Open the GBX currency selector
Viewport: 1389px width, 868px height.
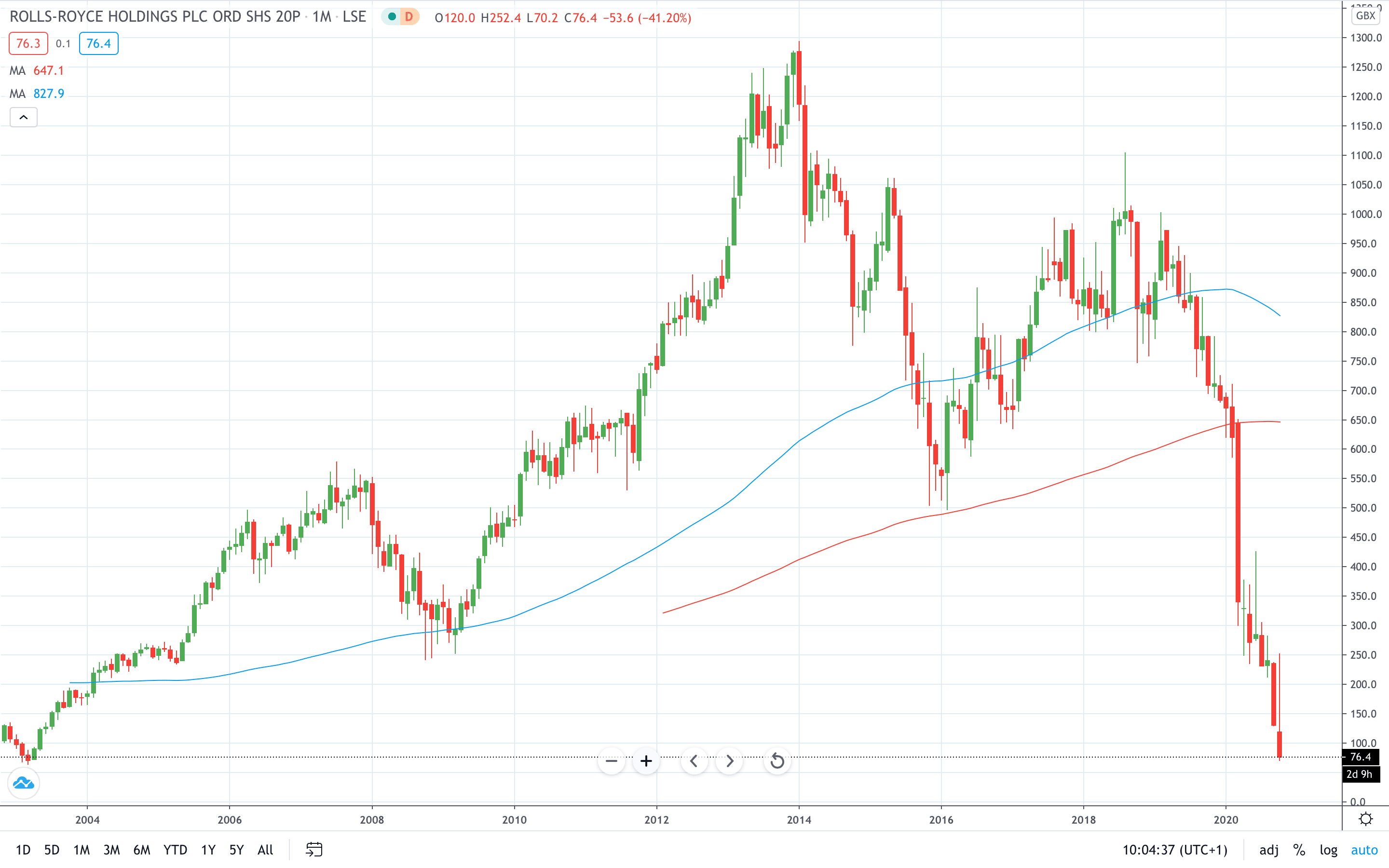pyautogui.click(x=1365, y=15)
